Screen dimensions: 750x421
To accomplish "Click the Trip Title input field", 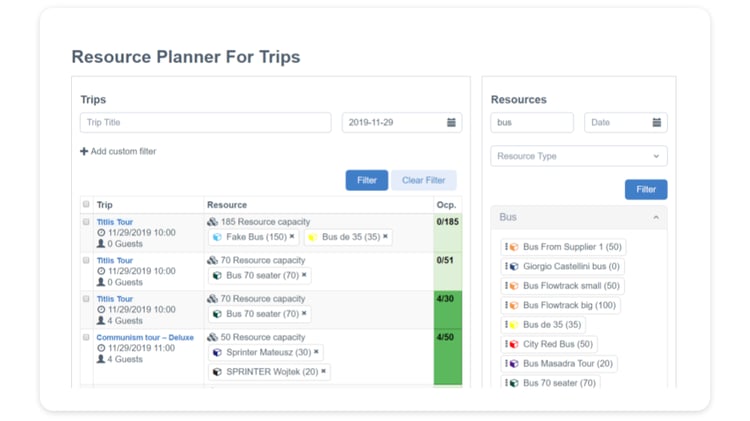I will pos(205,123).
